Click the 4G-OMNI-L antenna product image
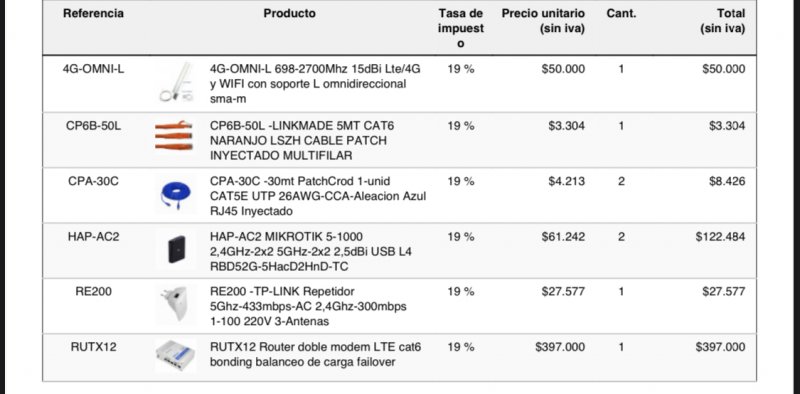Image resolution: width=800 pixels, height=394 pixels. [177, 82]
